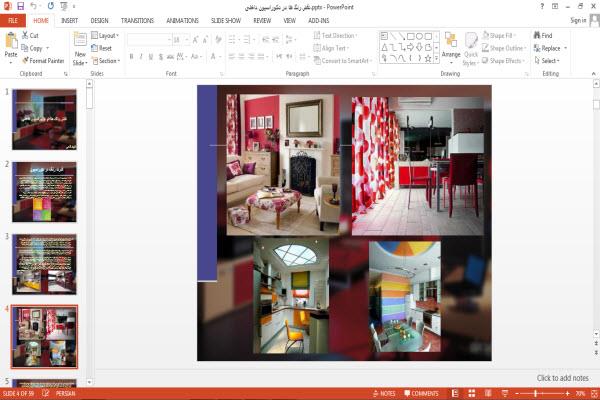
Task: Open Help question mark icon
Action: (x=542, y=7)
